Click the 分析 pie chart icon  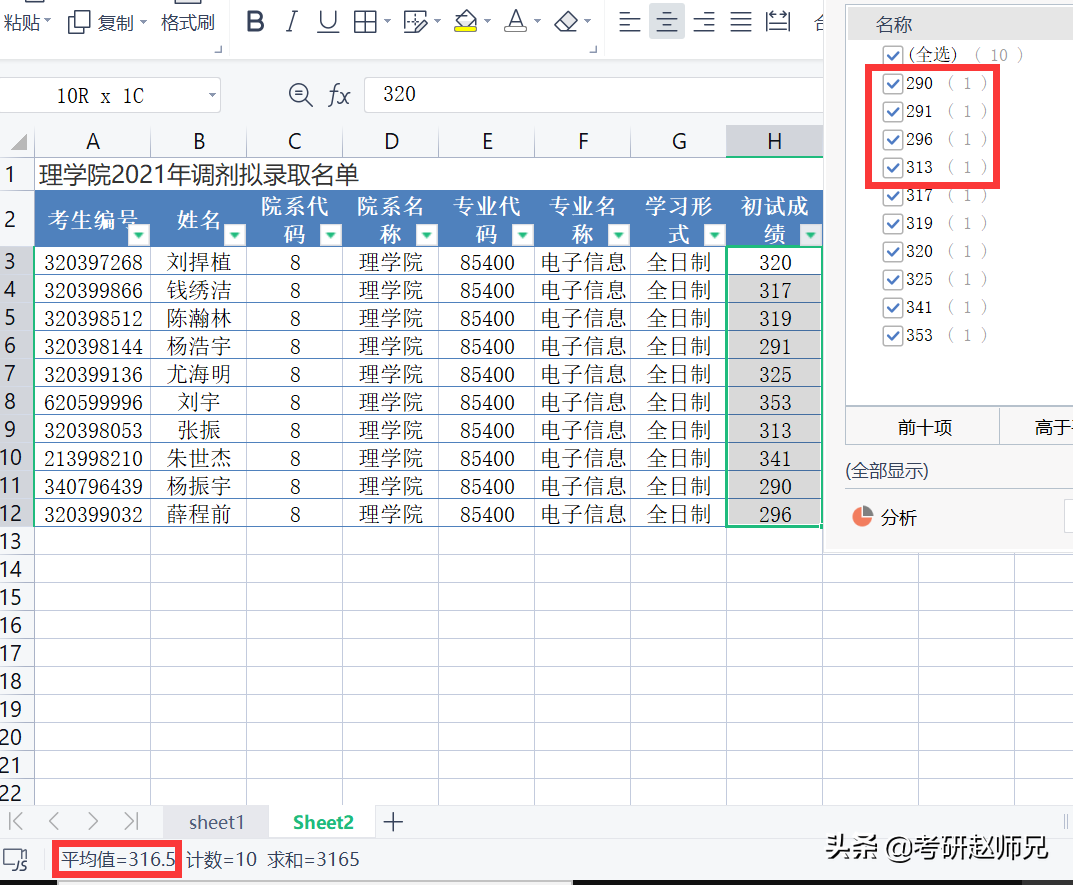pyautogui.click(x=862, y=517)
